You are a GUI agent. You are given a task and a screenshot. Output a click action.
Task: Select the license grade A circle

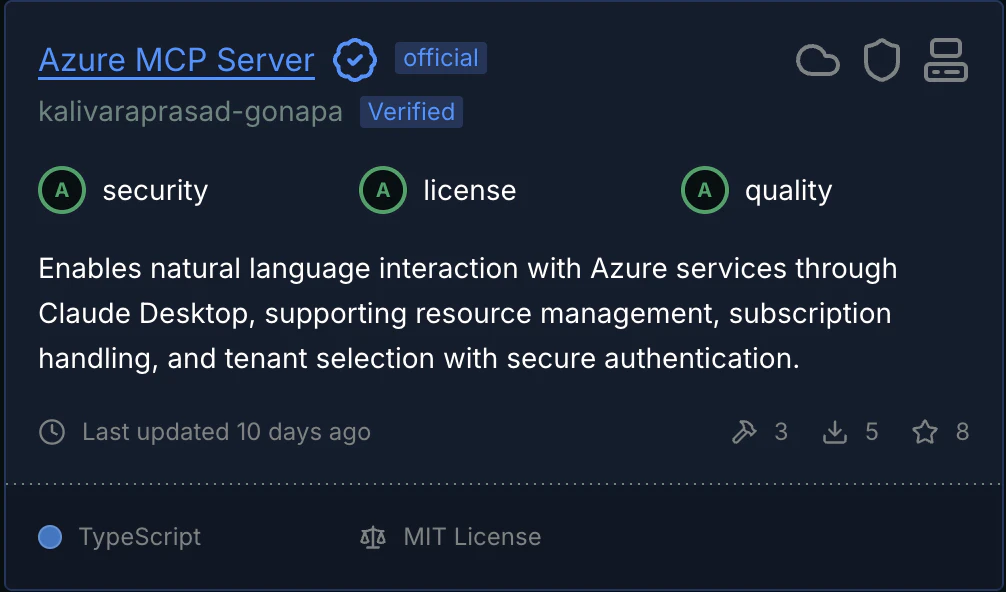point(383,190)
